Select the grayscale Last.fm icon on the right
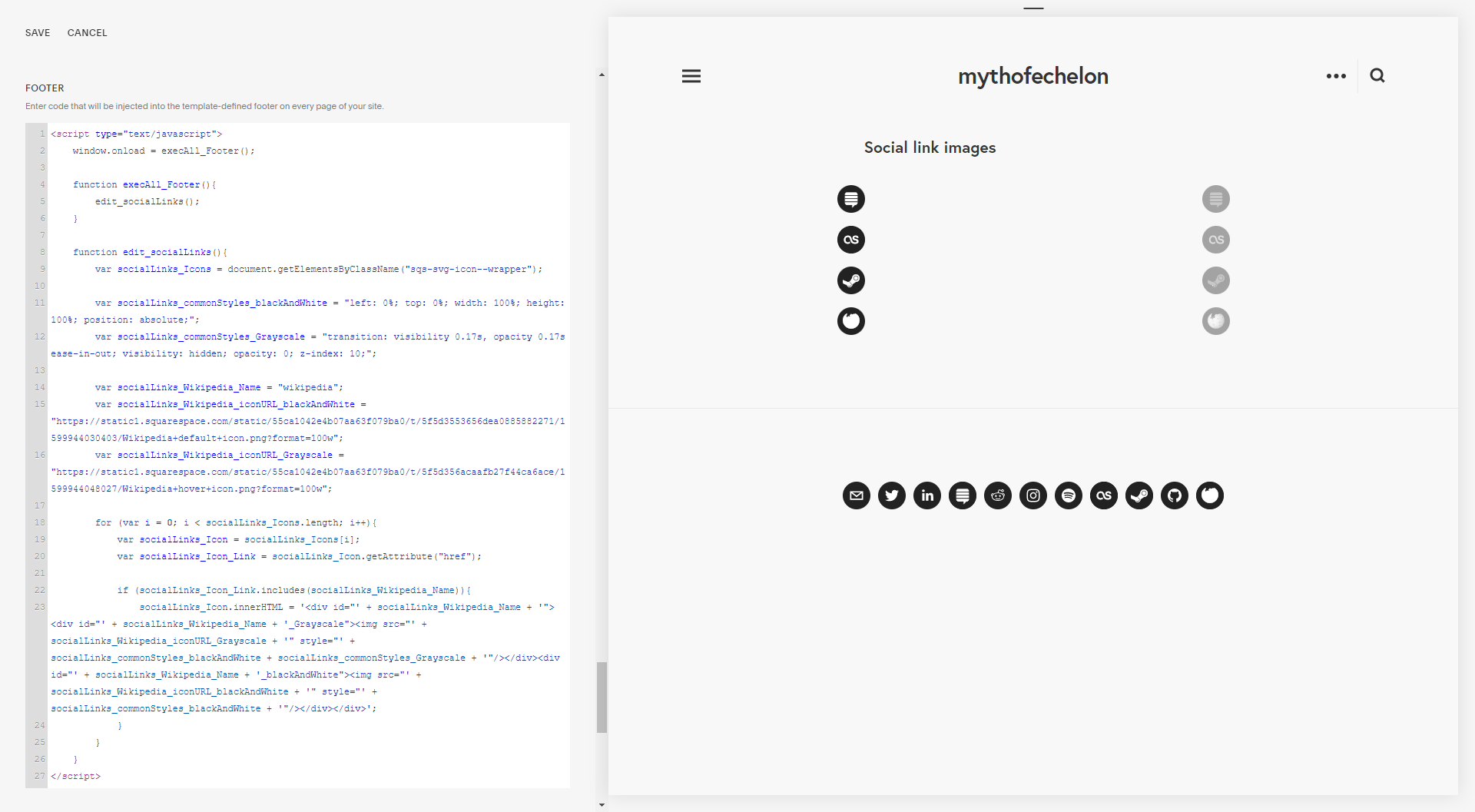 pos(1216,239)
